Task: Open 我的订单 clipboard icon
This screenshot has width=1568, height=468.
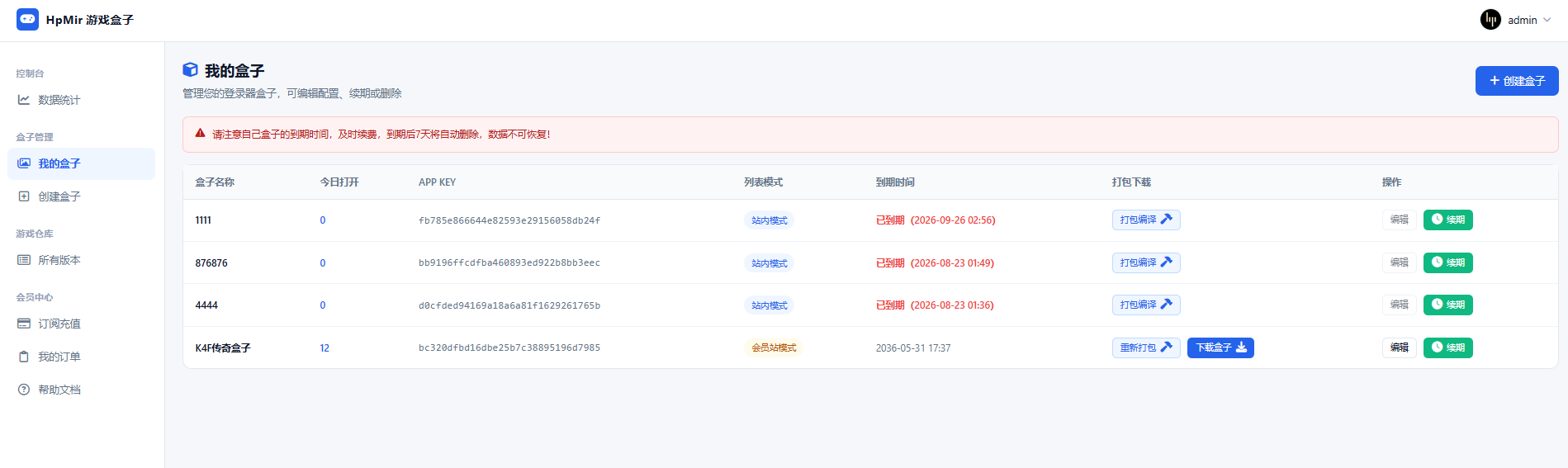Action: (x=24, y=357)
